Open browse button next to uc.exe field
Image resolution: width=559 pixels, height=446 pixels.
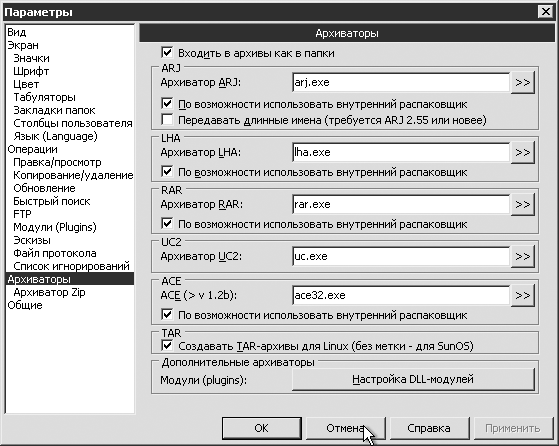click(x=523, y=257)
